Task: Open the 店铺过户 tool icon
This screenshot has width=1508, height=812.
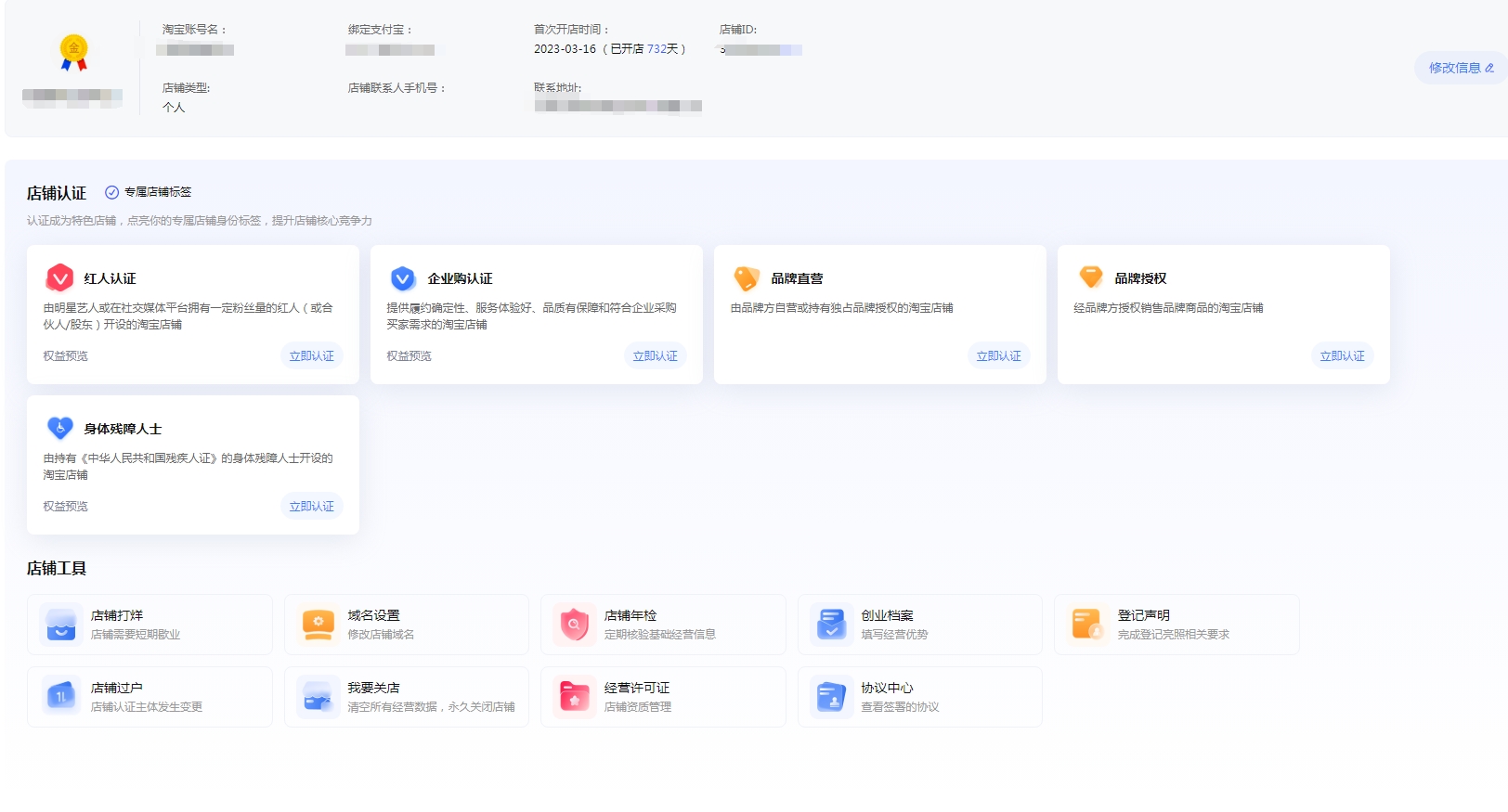Action: [61, 697]
